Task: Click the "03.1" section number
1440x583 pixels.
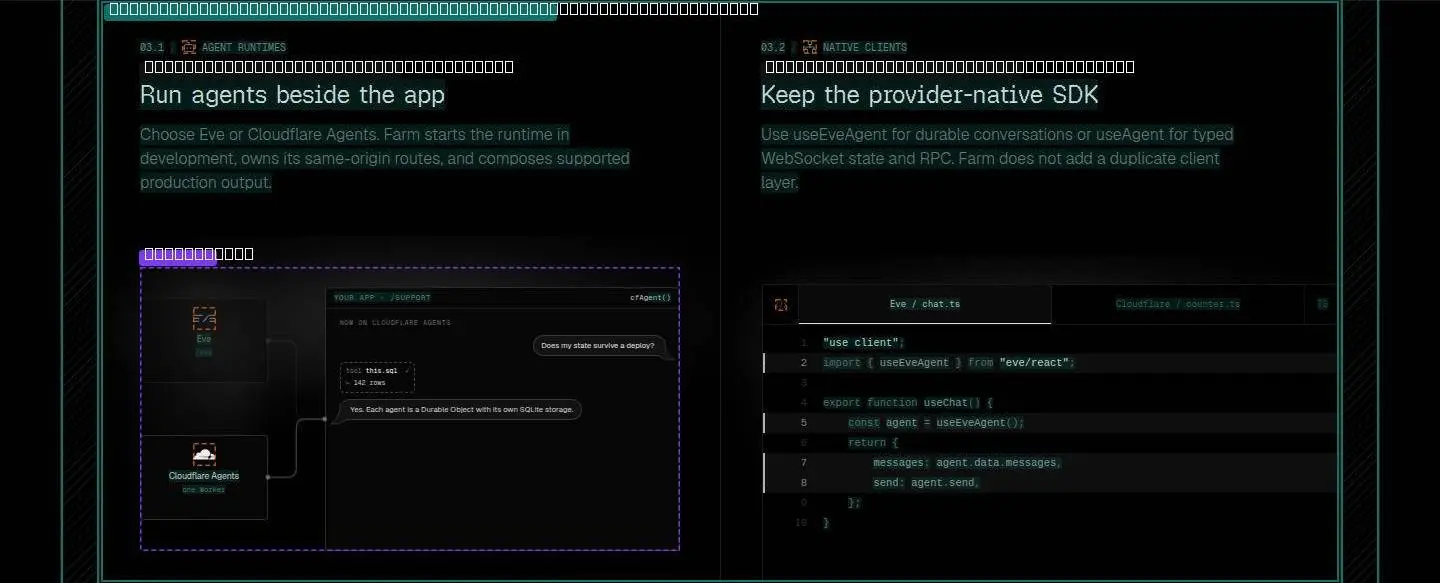Action: [152, 47]
